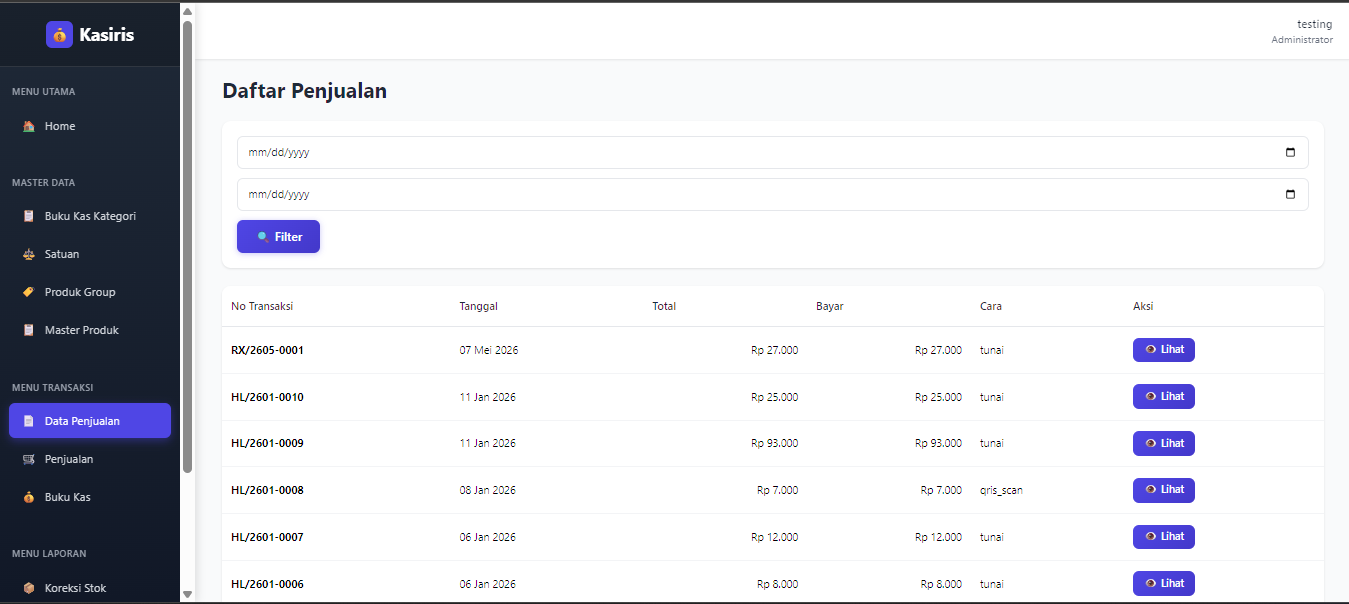The height and width of the screenshot is (604, 1349).
Task: Click the Kasiris money bag logo icon
Action: (x=59, y=34)
